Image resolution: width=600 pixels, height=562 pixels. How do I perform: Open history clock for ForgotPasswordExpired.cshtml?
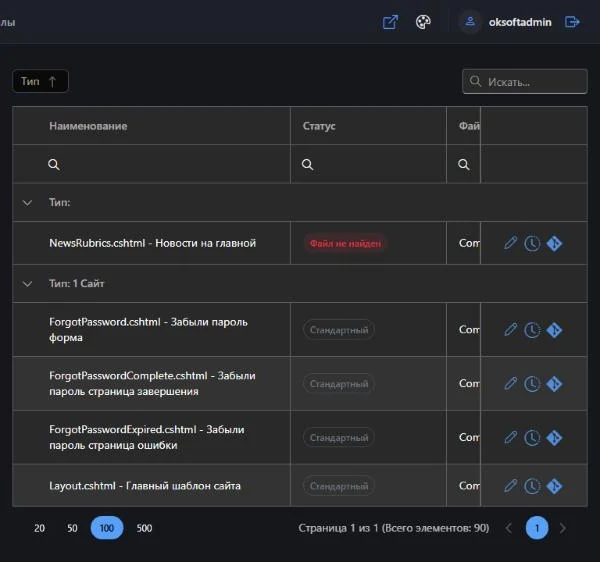[x=532, y=438]
